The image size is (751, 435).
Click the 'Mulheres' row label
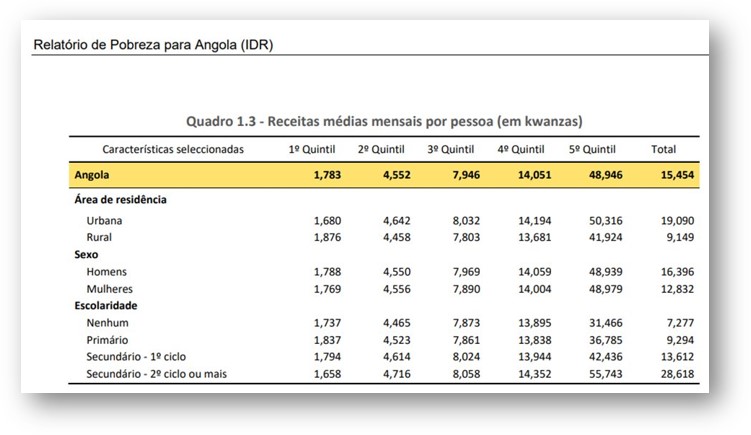[x=109, y=289]
